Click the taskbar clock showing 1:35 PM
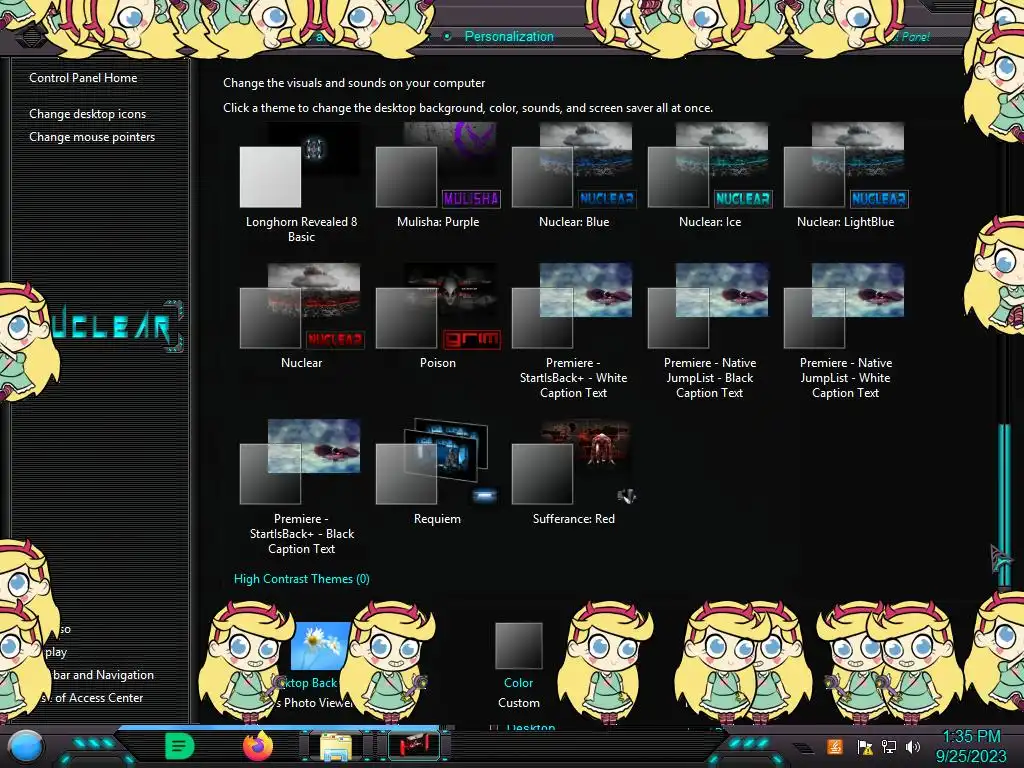This screenshot has height=768, width=1024. click(971, 746)
